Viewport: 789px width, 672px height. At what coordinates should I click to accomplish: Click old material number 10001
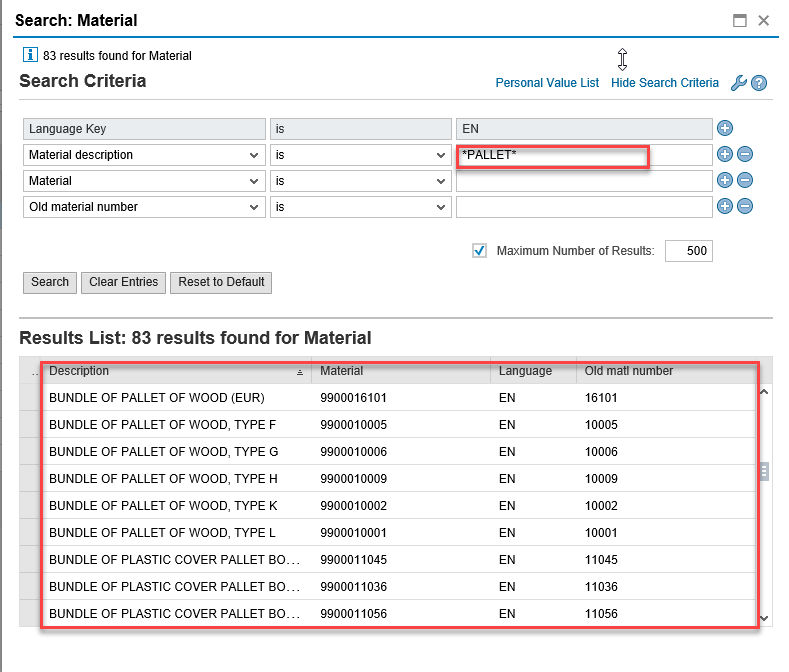pyautogui.click(x=601, y=533)
